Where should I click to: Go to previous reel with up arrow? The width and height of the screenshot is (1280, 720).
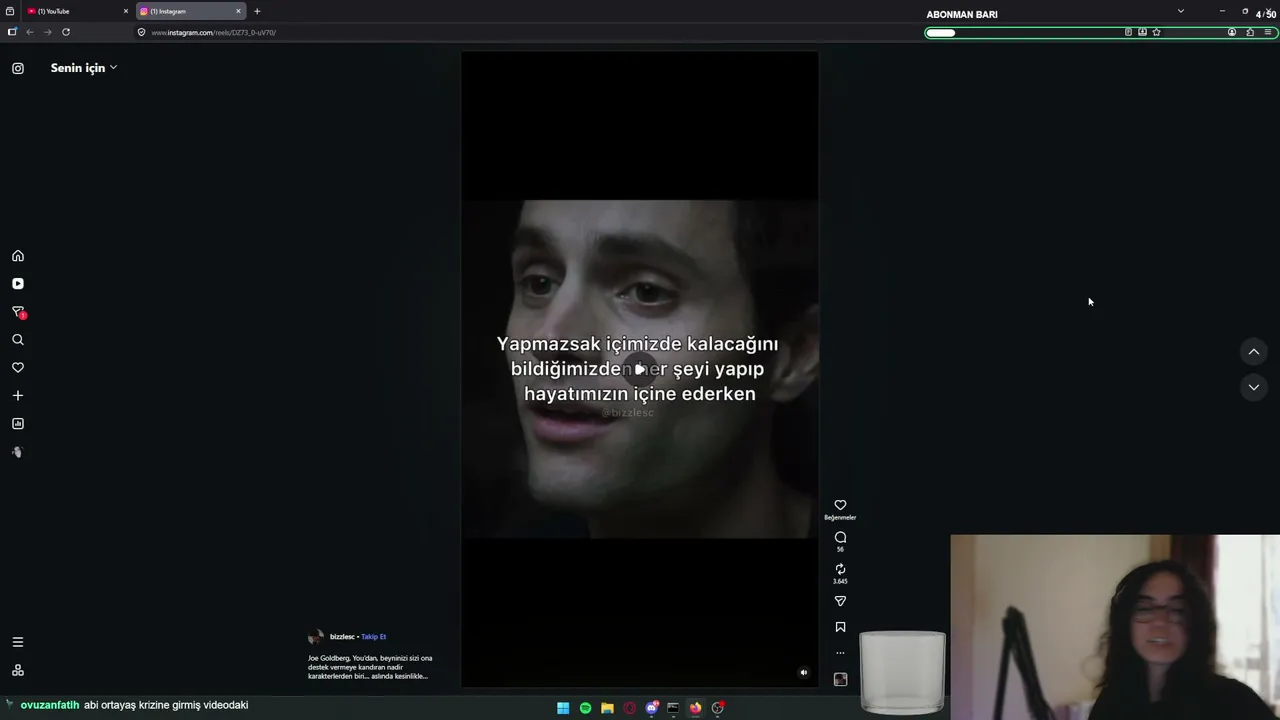click(x=1254, y=352)
